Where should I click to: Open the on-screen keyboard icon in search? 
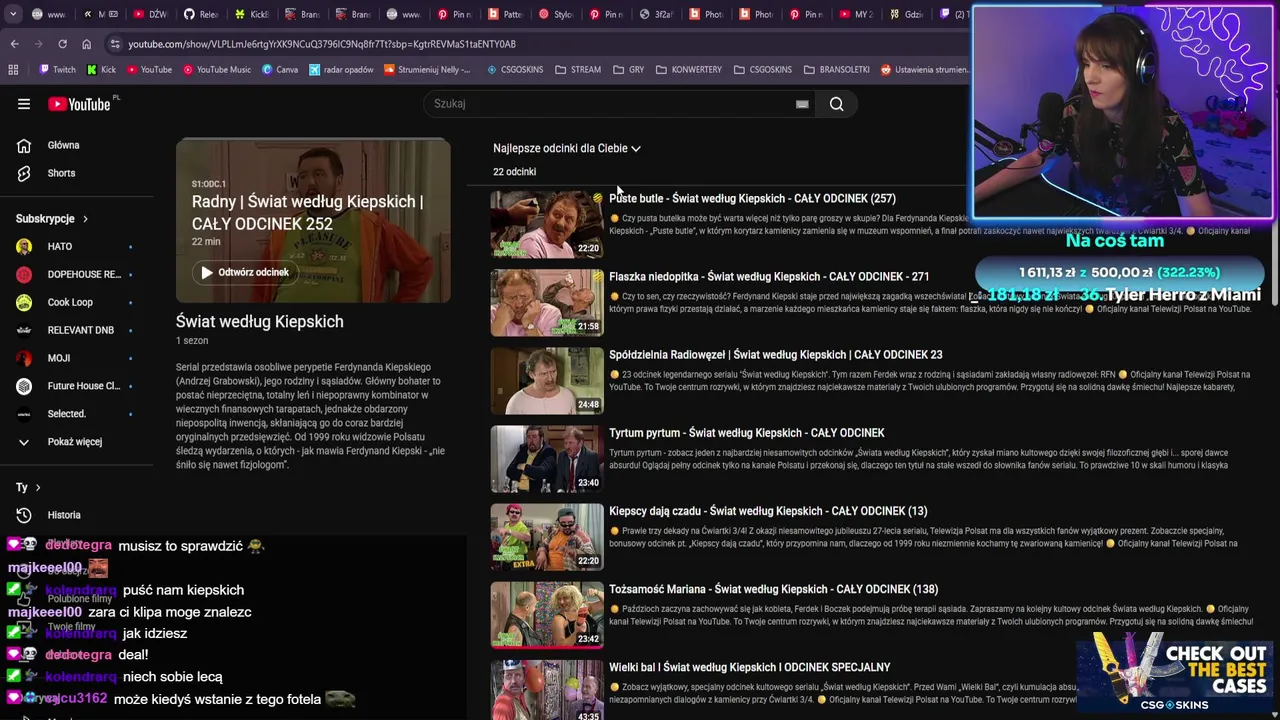(802, 104)
